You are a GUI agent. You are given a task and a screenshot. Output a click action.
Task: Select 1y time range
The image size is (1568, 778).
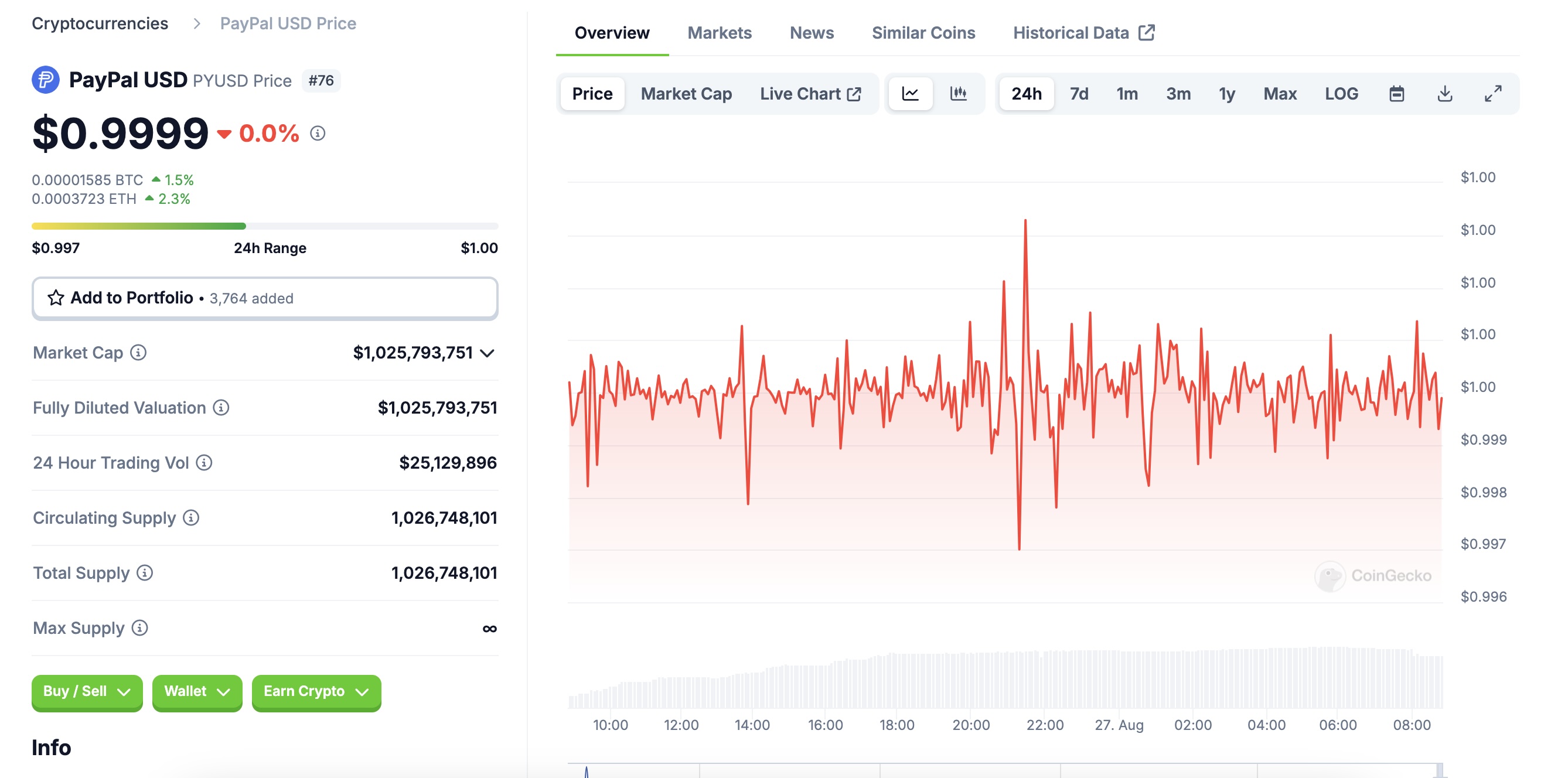pyautogui.click(x=1226, y=94)
